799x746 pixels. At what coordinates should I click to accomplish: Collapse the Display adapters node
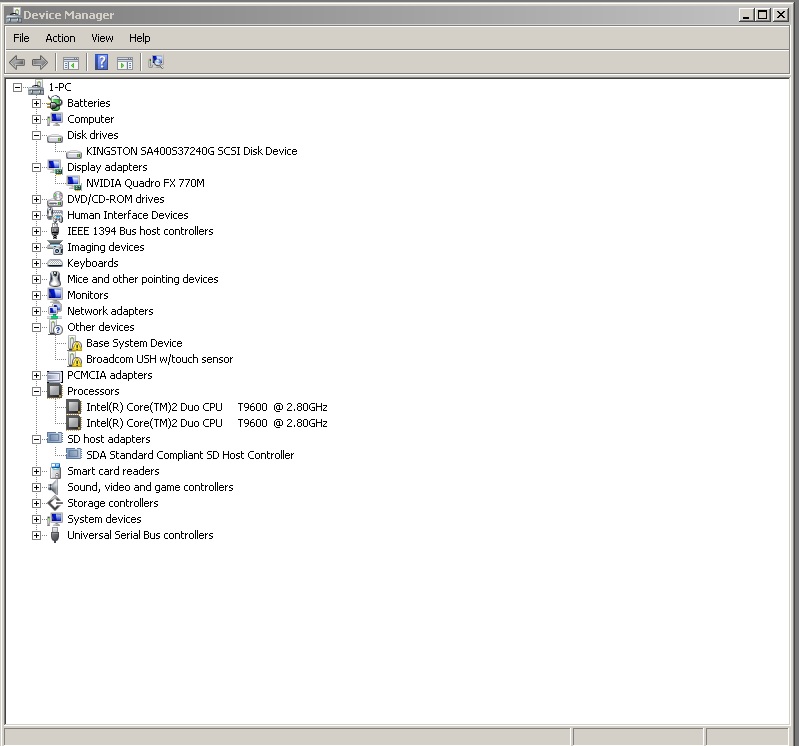click(36, 167)
